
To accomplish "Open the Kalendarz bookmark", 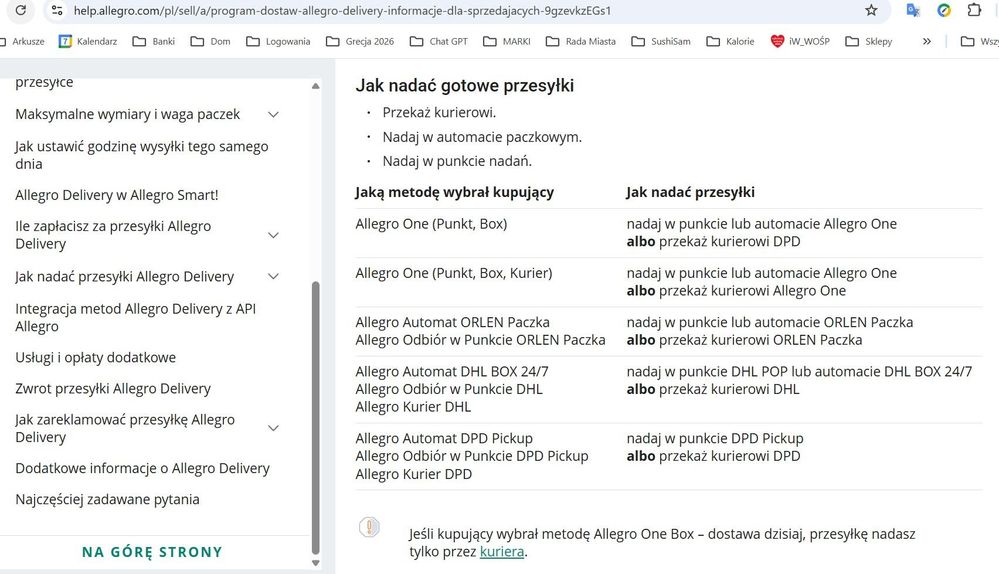I will [88, 42].
